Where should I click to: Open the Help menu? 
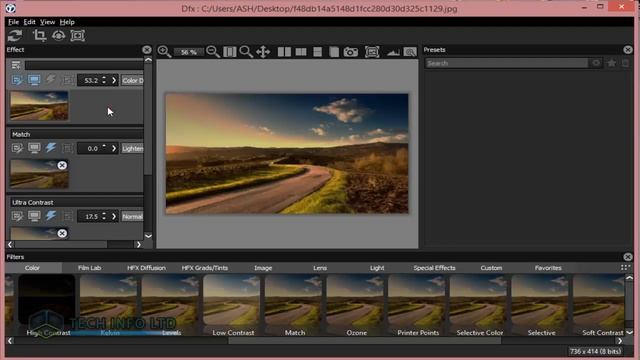click(x=67, y=22)
